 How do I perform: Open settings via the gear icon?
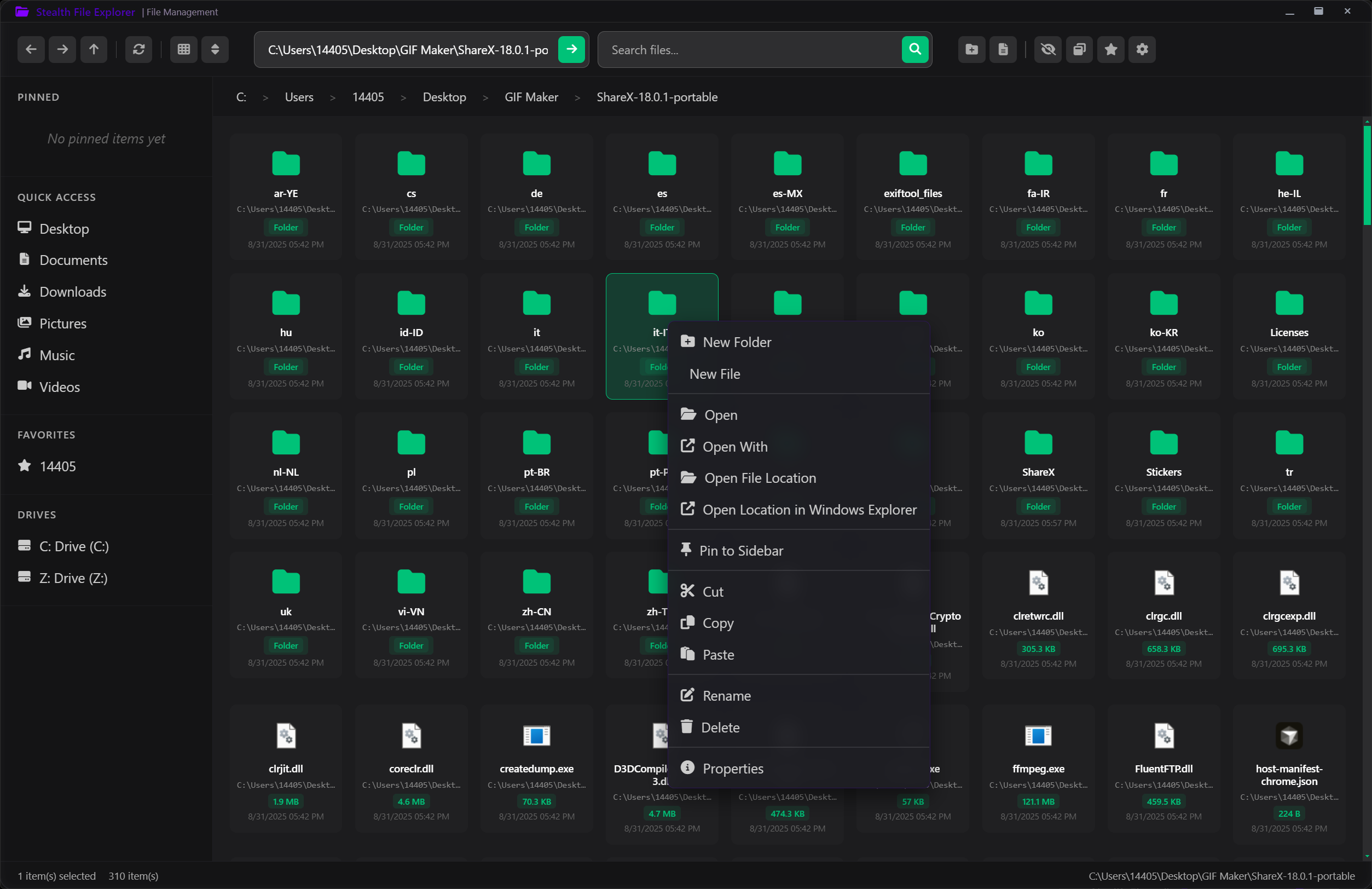[x=1142, y=50]
